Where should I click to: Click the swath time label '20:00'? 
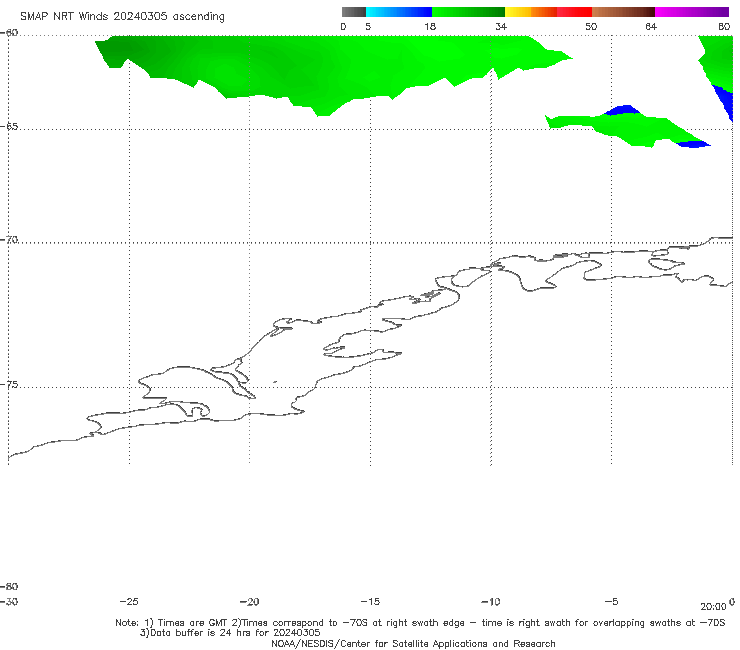713,607
